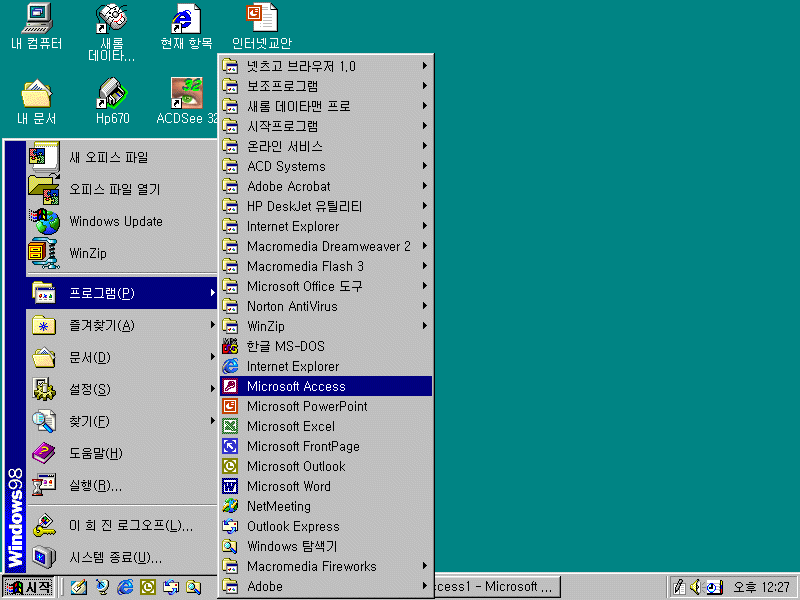Screen dimensions: 800x600
Task: Expand the 새롬 데이타맨 프로 submenu arrow
Action: [424, 106]
